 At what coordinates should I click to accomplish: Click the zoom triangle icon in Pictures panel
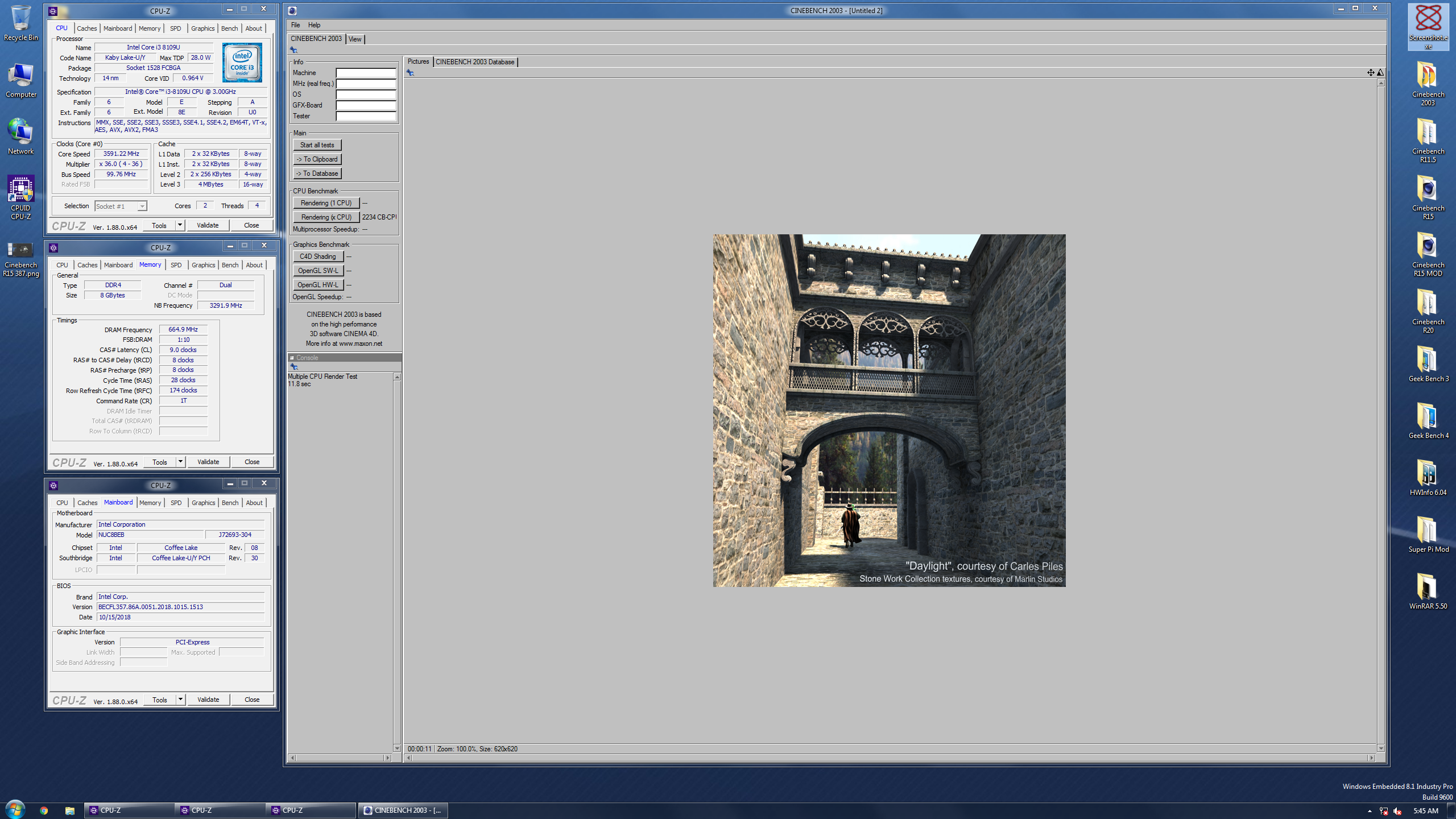coord(1380,72)
